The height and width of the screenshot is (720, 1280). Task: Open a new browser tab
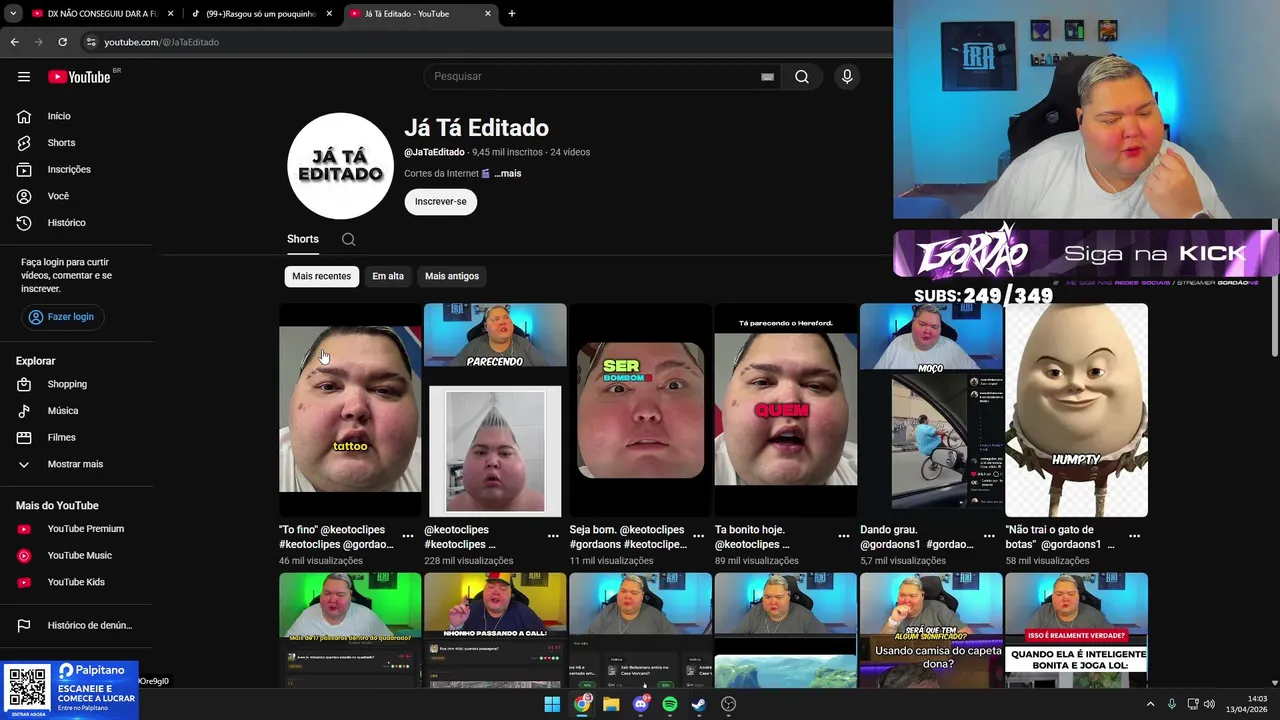(512, 14)
